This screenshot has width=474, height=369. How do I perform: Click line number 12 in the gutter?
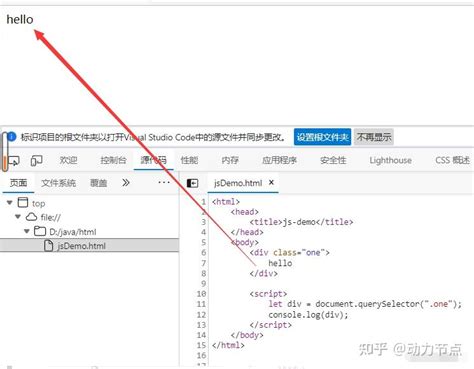tap(201, 314)
